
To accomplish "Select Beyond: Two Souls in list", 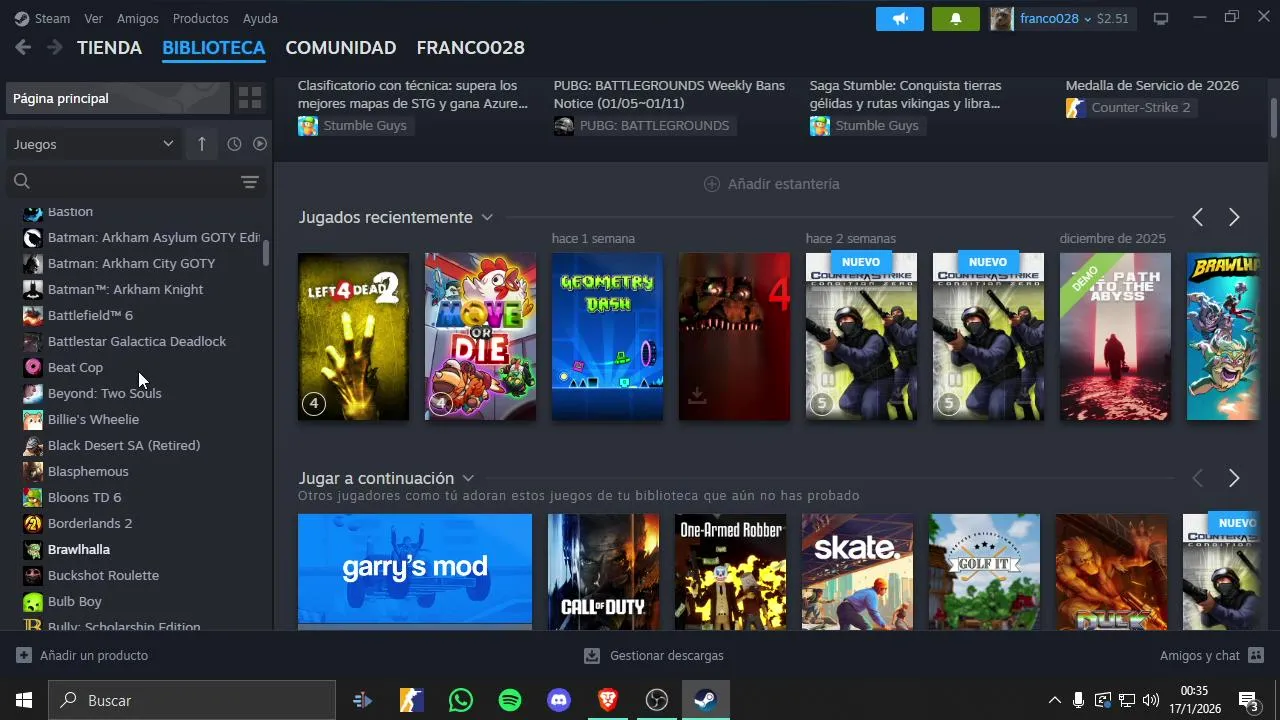I will click(x=104, y=393).
